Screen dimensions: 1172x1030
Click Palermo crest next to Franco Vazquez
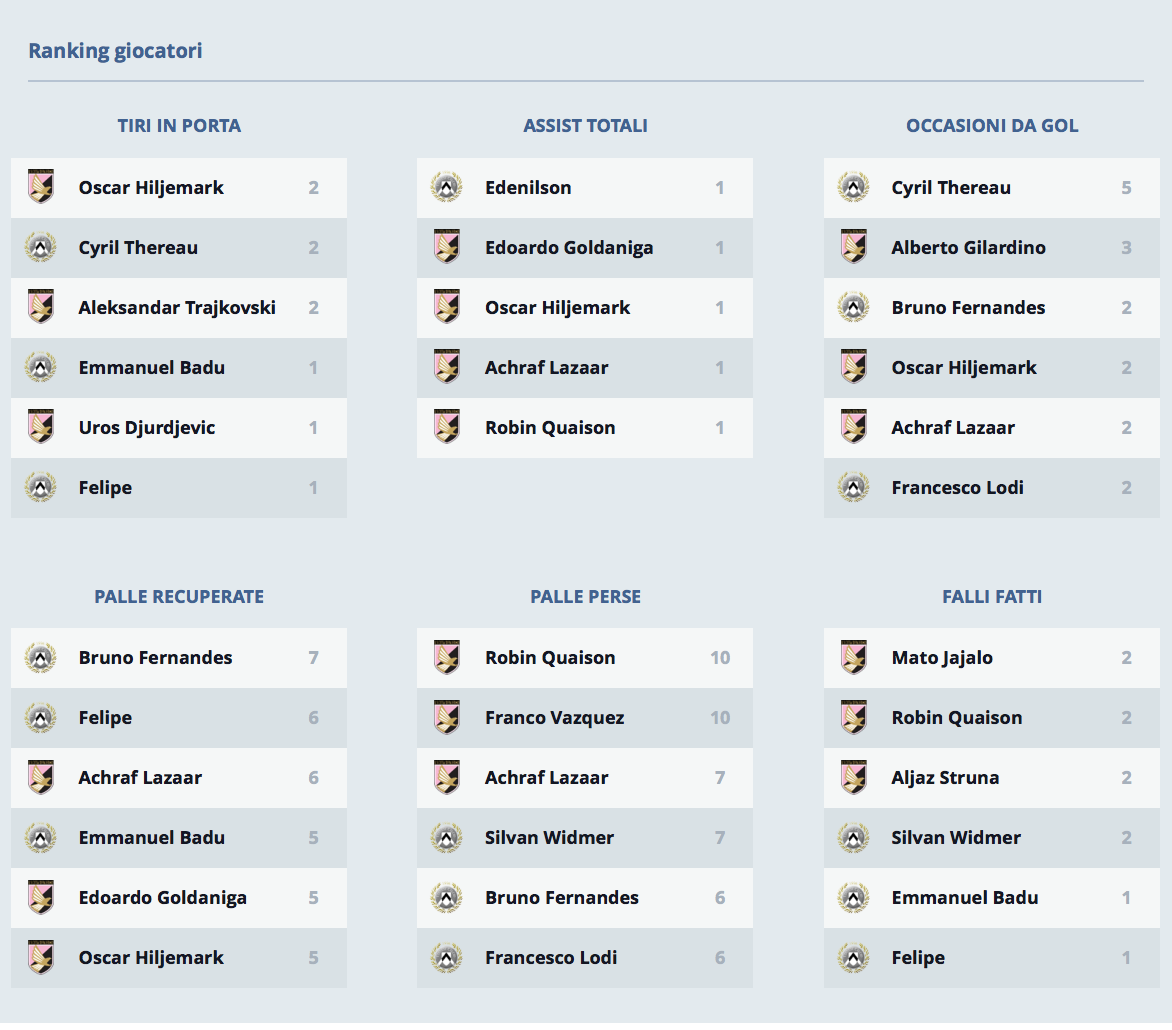click(x=447, y=717)
